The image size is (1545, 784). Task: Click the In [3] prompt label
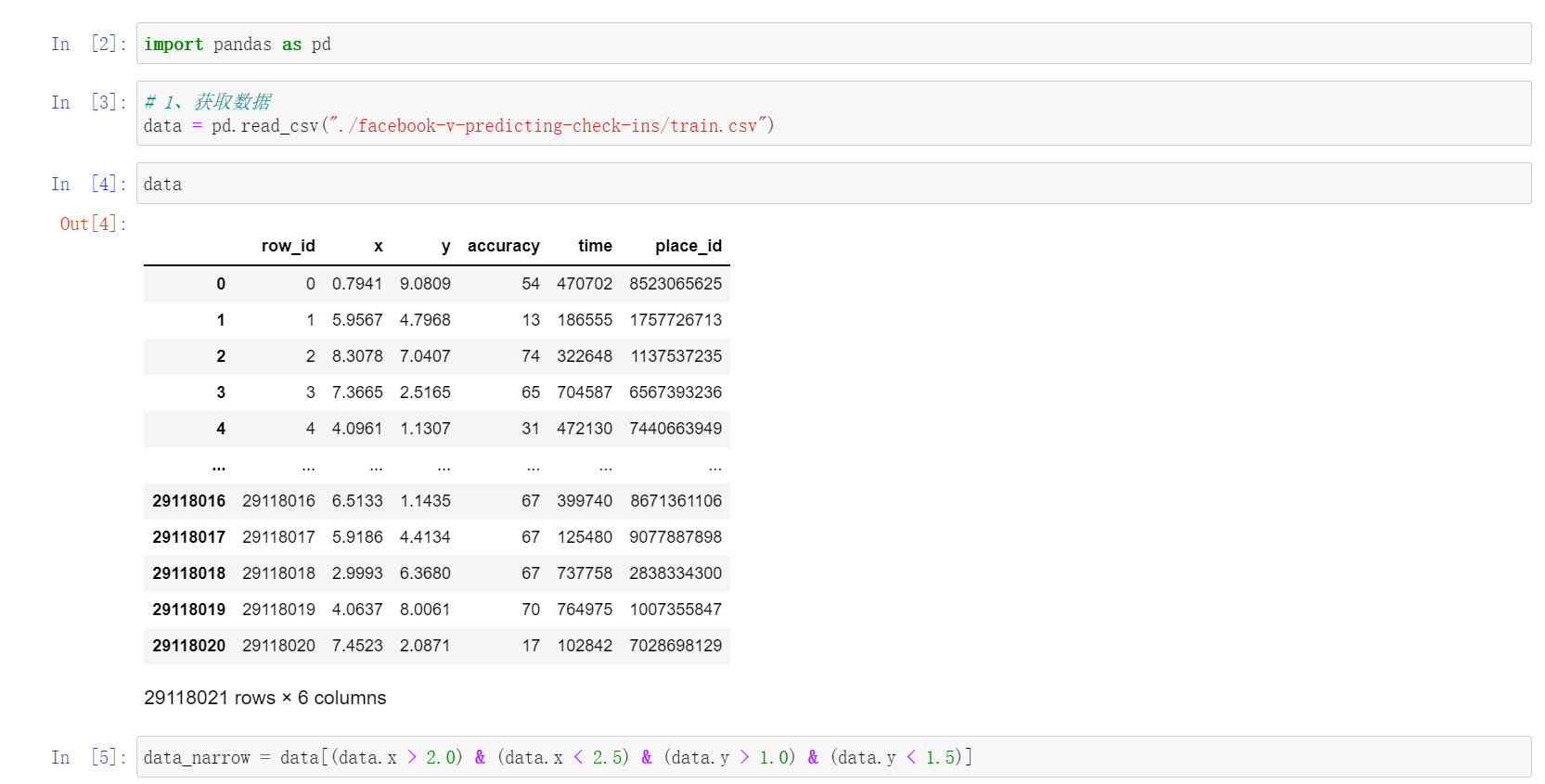pos(89,102)
